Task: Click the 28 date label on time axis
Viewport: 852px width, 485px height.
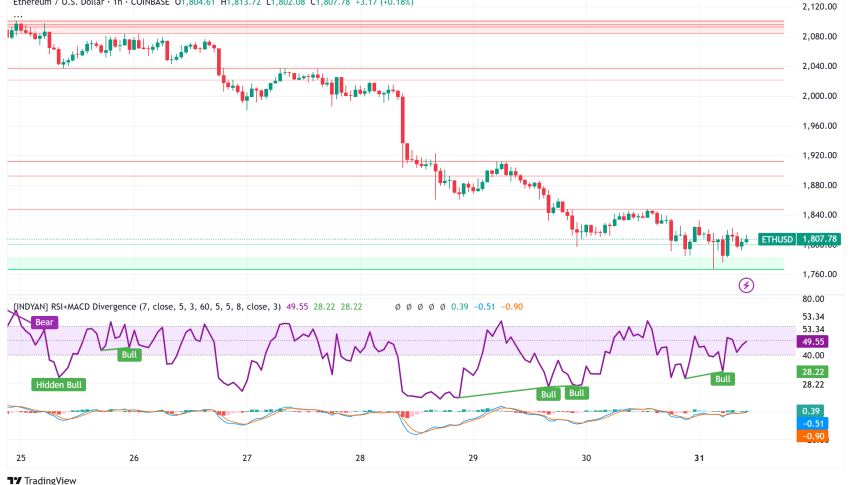Action: click(360, 458)
